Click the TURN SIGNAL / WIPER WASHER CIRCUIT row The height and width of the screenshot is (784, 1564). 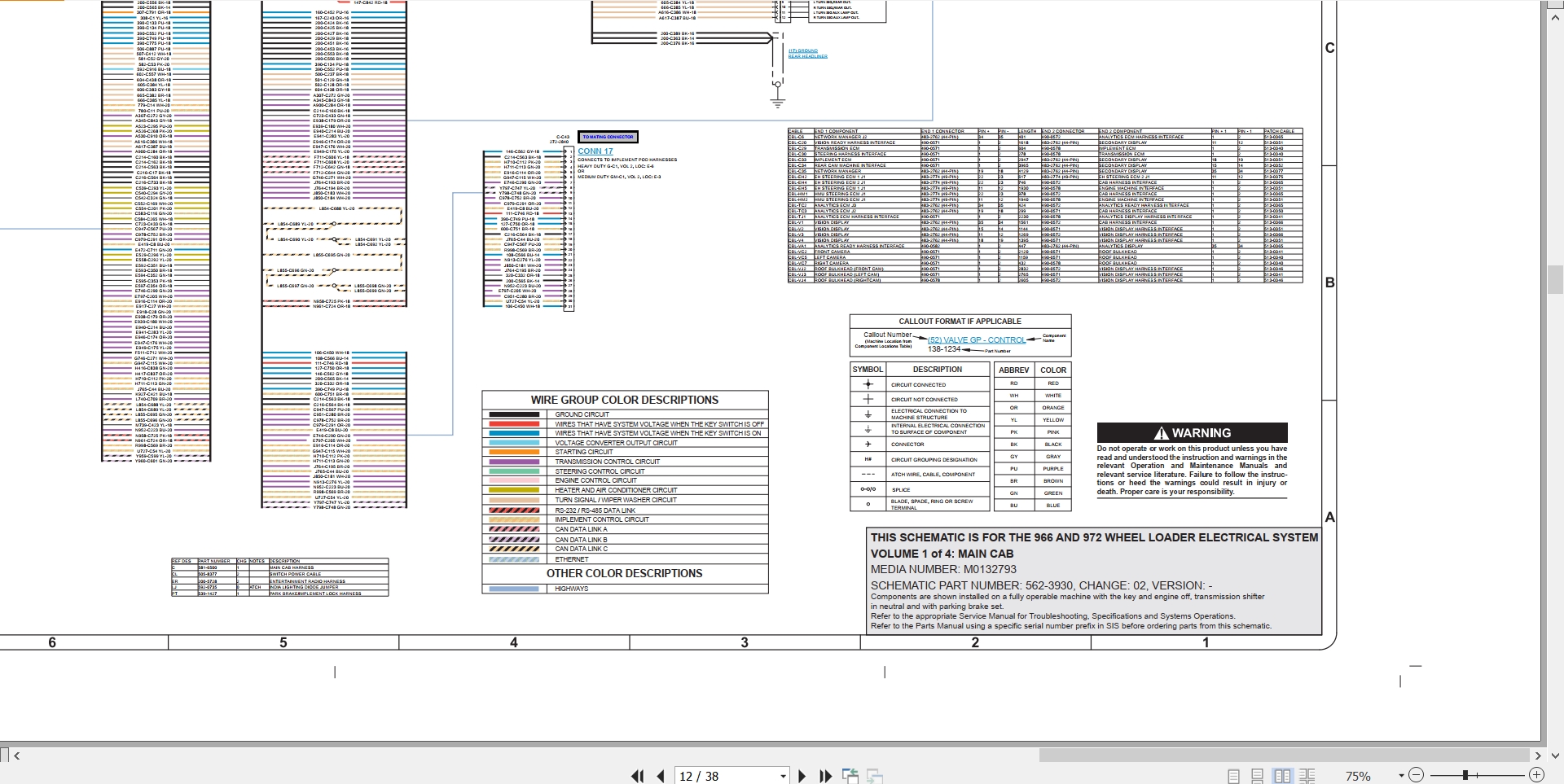625,500
